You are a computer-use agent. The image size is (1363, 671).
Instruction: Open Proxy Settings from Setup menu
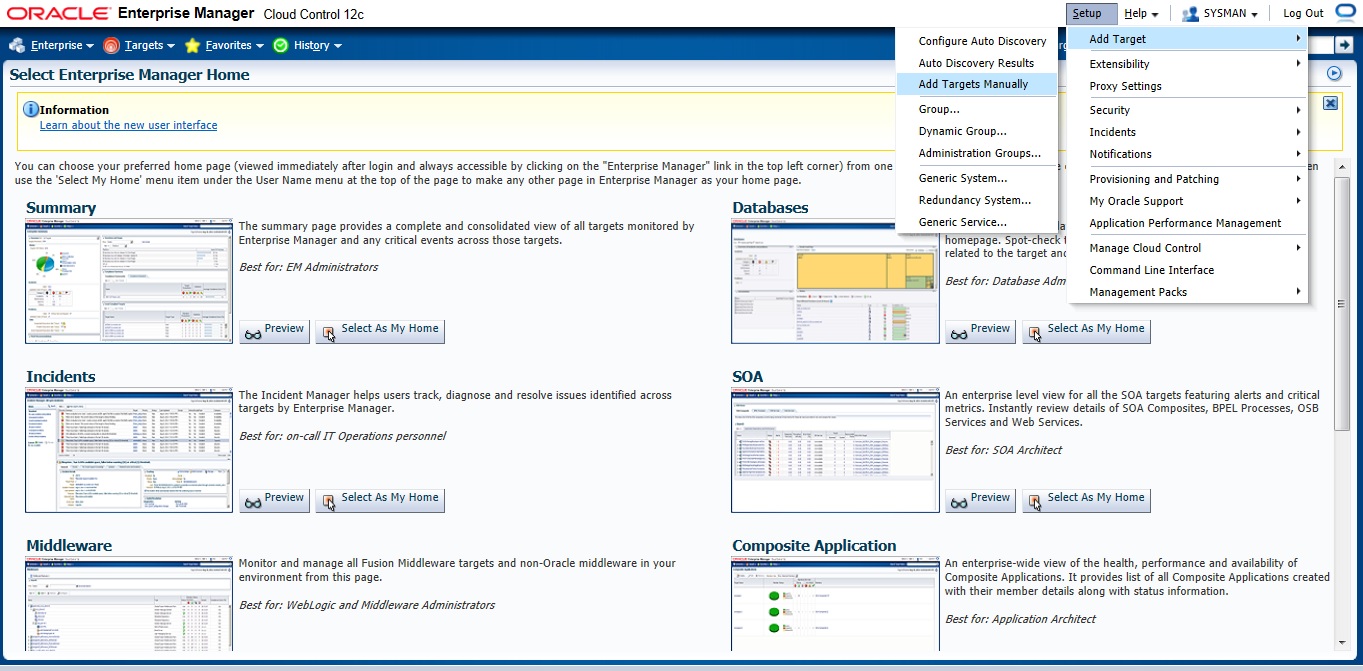pos(1125,86)
